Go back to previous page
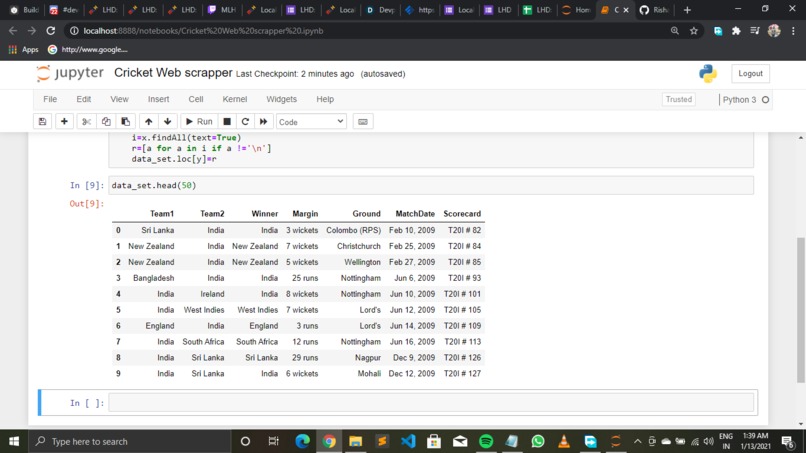 [x=13, y=31]
